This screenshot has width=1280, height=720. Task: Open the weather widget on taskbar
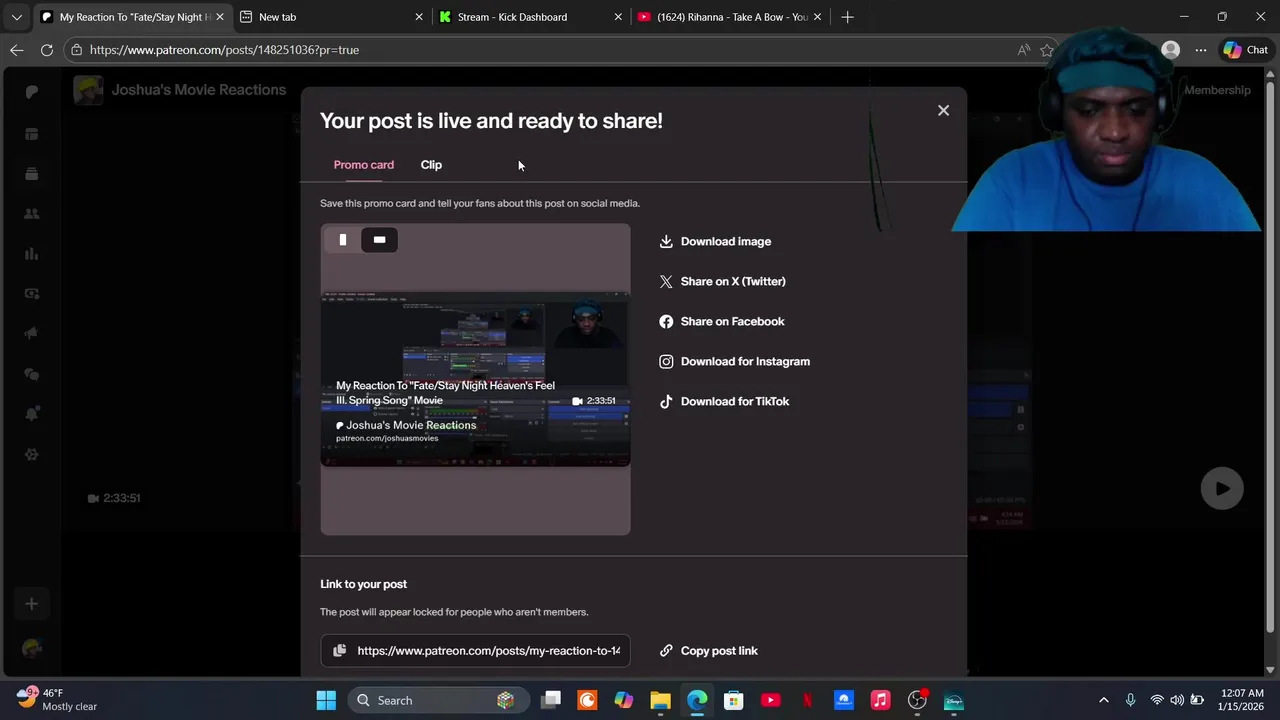(58, 699)
